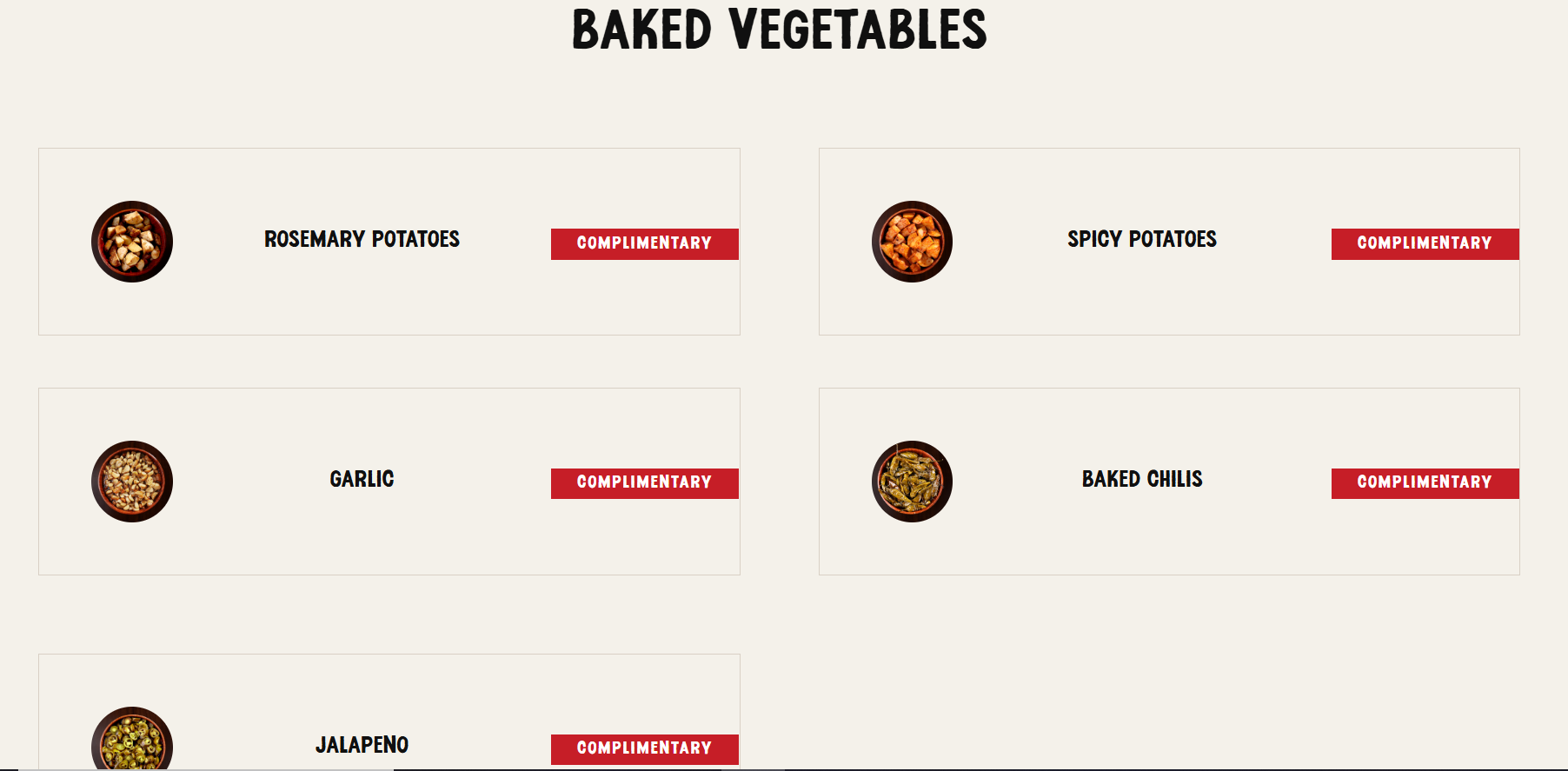
Task: Choose the Rosemary Potatoes menu card
Action: point(389,242)
